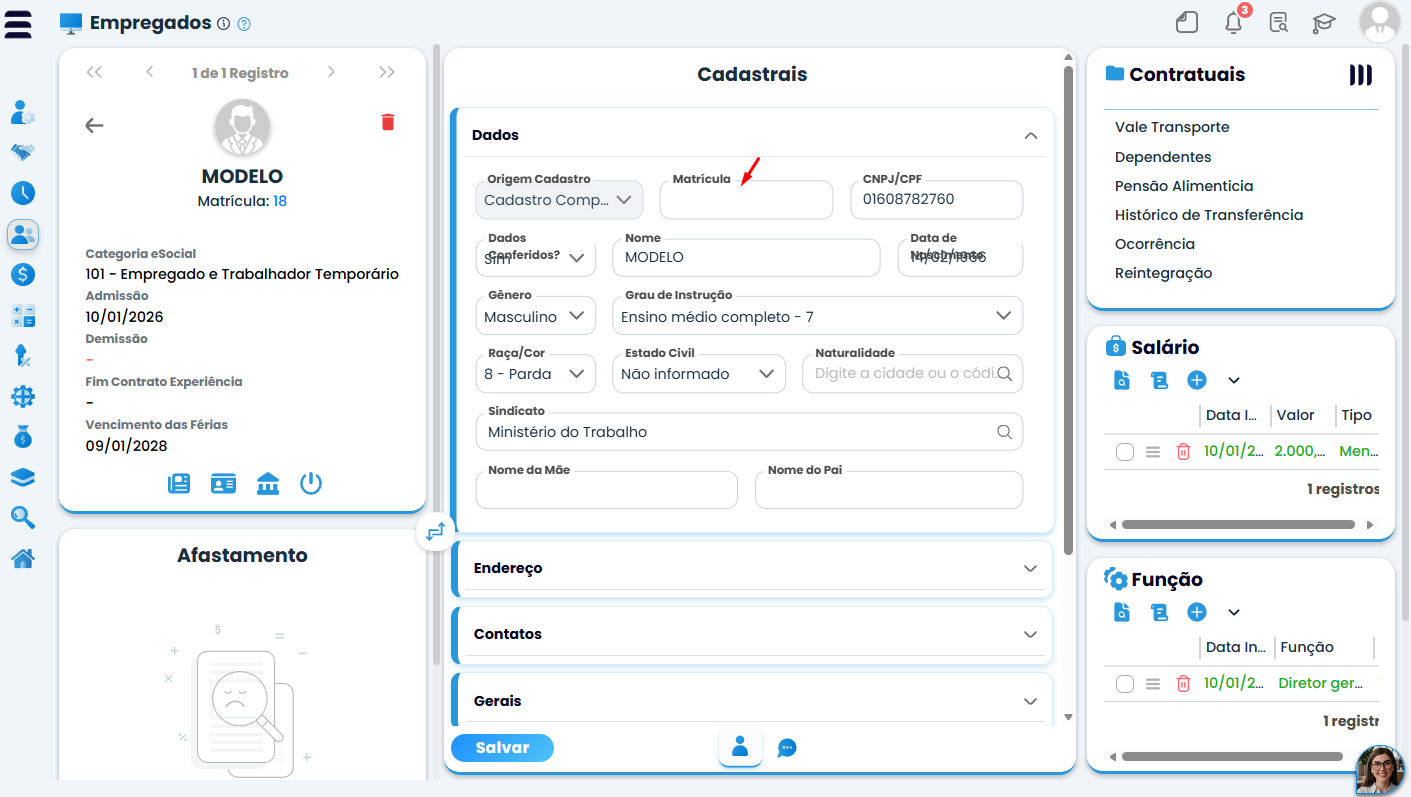
Task: Delete the salary row 10/01 with trash icon
Action: [1183, 451]
